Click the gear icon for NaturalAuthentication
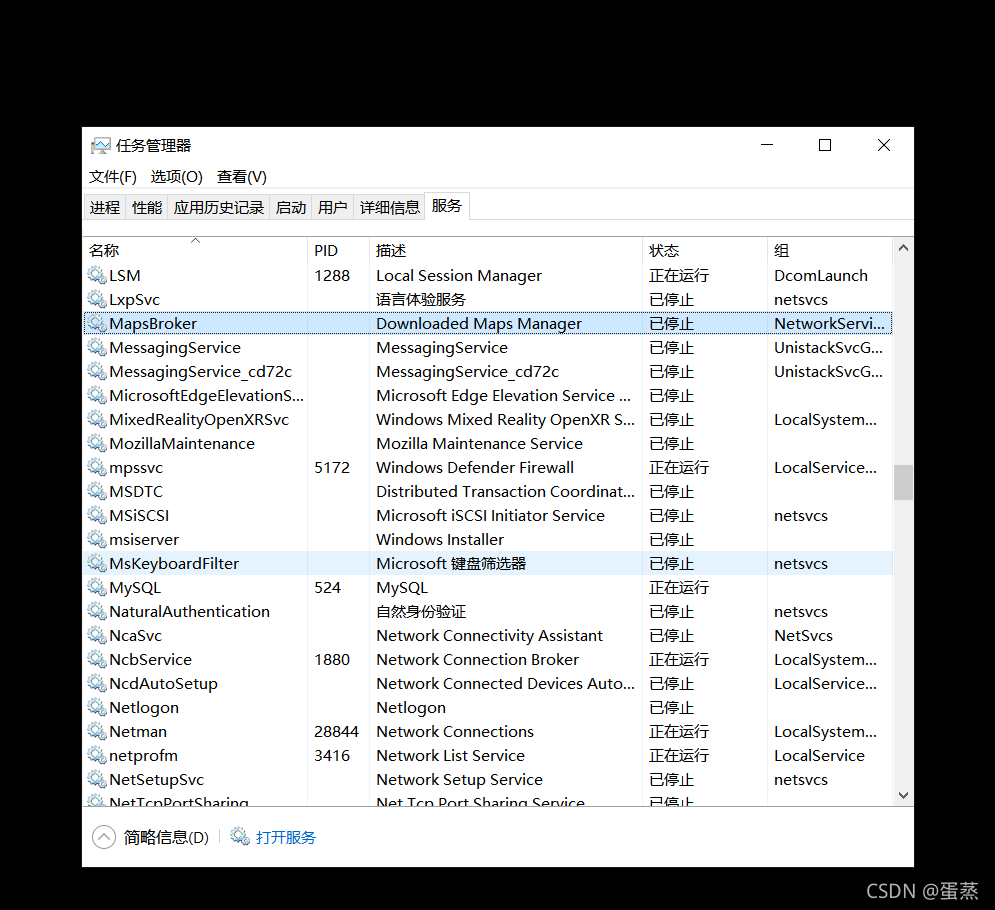 tap(97, 611)
